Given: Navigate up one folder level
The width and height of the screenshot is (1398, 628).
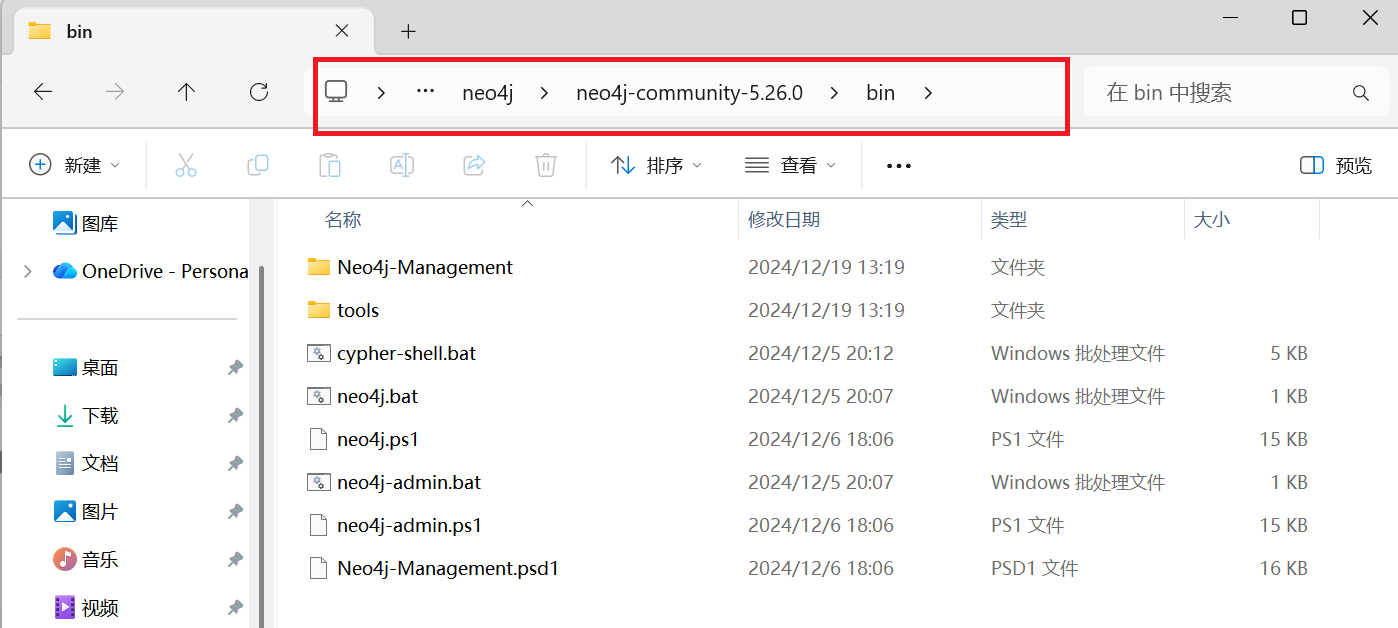Looking at the screenshot, I should (x=186, y=92).
